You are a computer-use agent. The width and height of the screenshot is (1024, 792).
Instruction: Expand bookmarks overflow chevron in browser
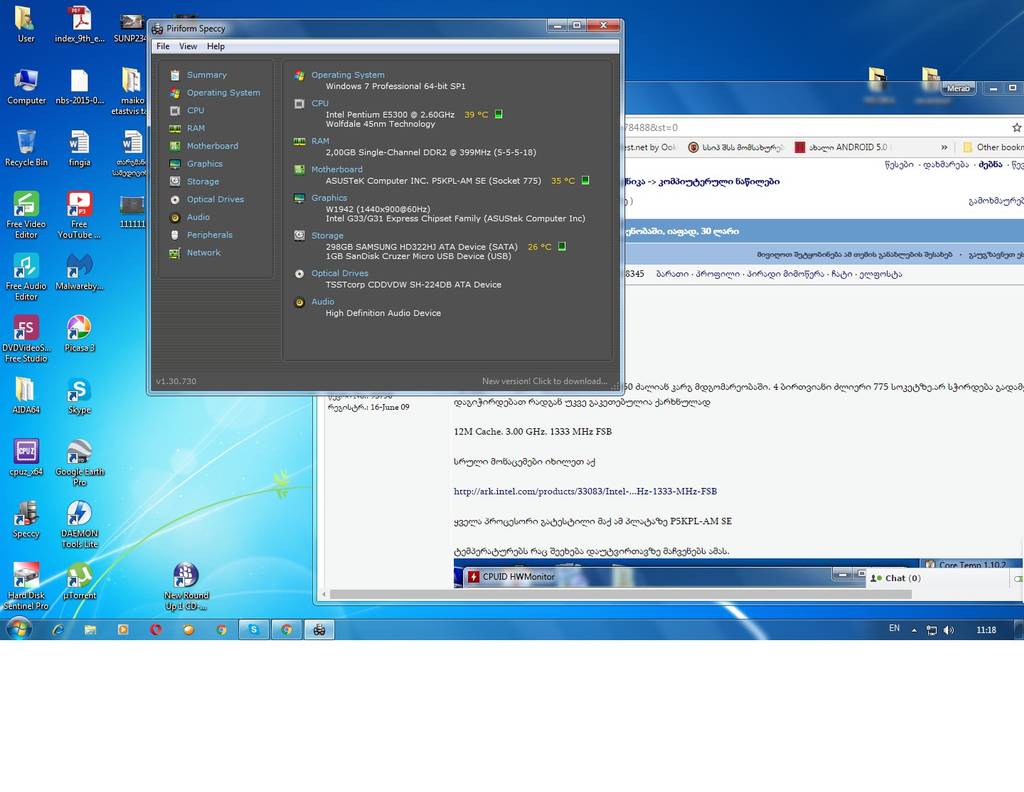(944, 148)
